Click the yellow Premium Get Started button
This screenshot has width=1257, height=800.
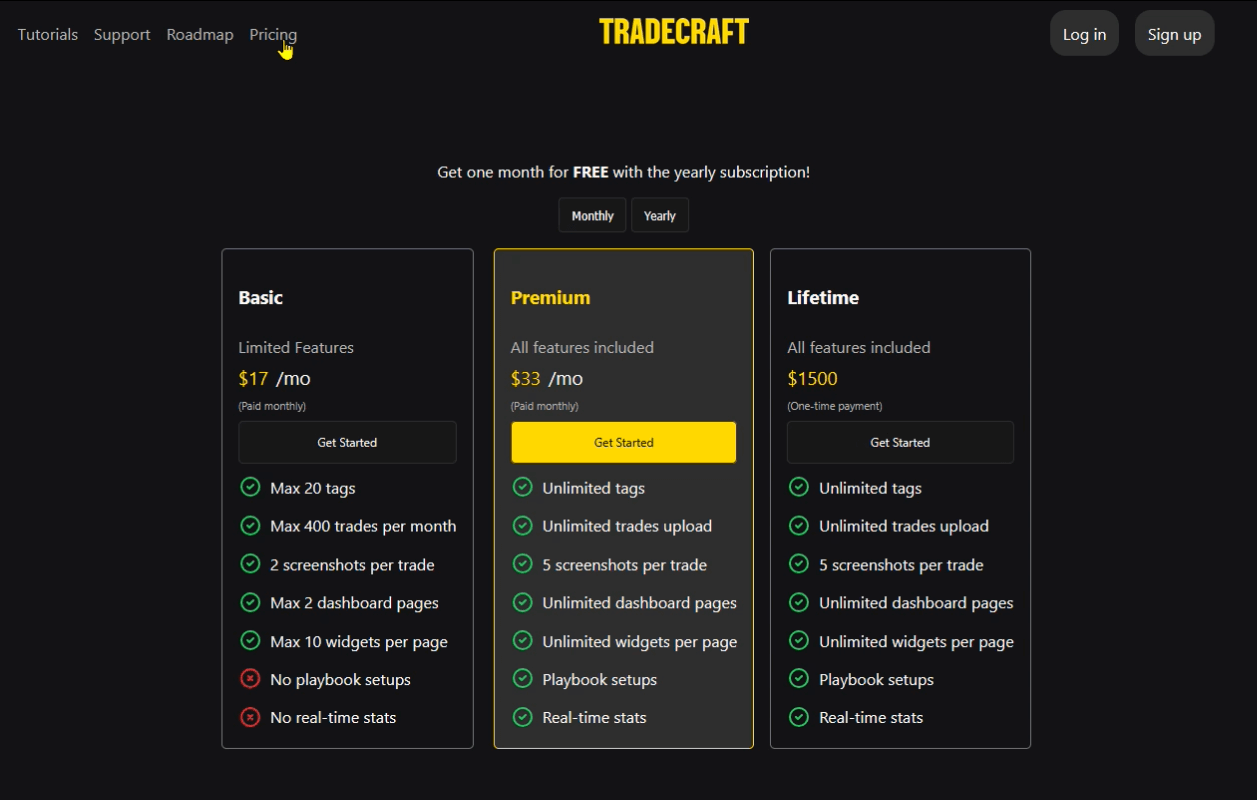pyautogui.click(x=623, y=442)
